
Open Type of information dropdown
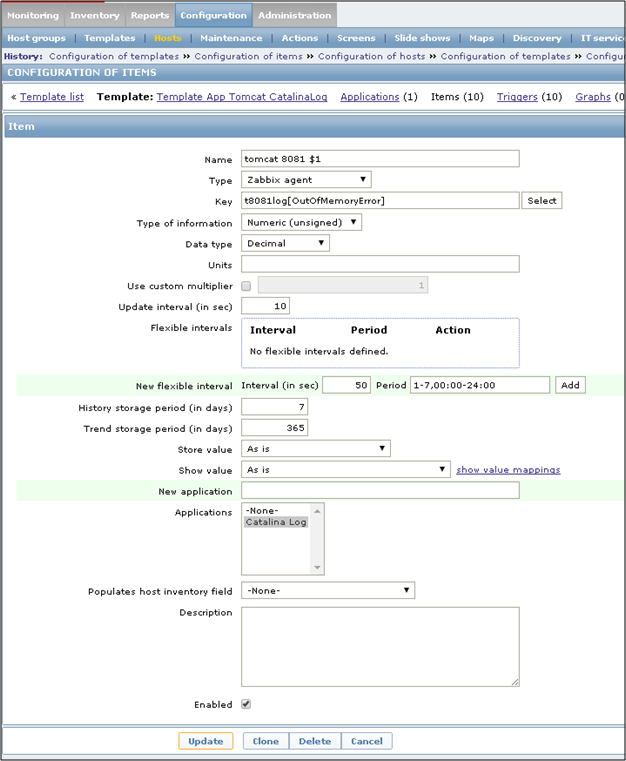coord(301,222)
